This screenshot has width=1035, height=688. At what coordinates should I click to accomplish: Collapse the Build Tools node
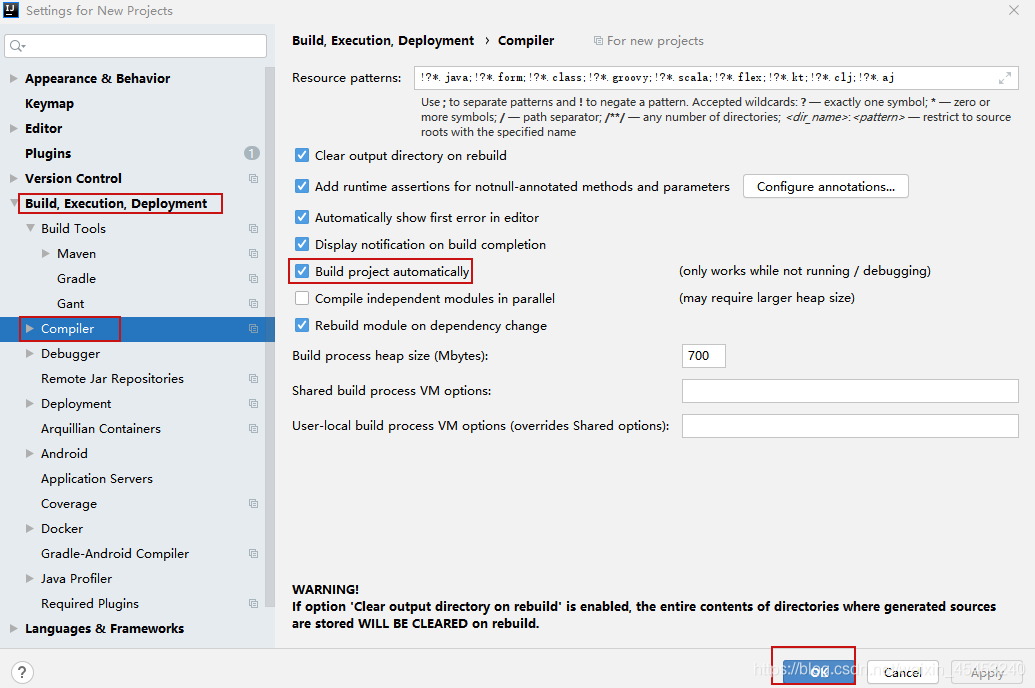30,228
